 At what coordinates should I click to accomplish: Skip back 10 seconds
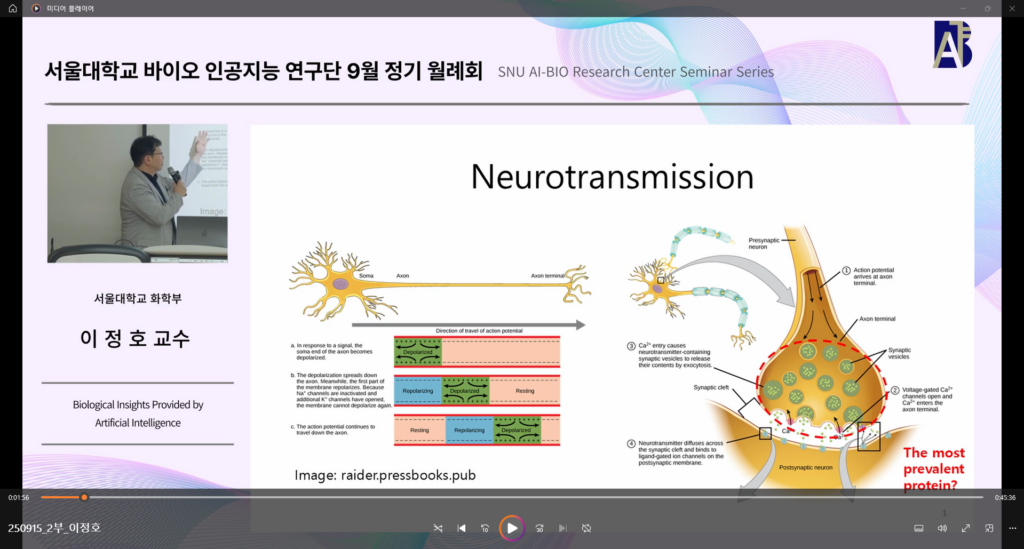(485, 528)
